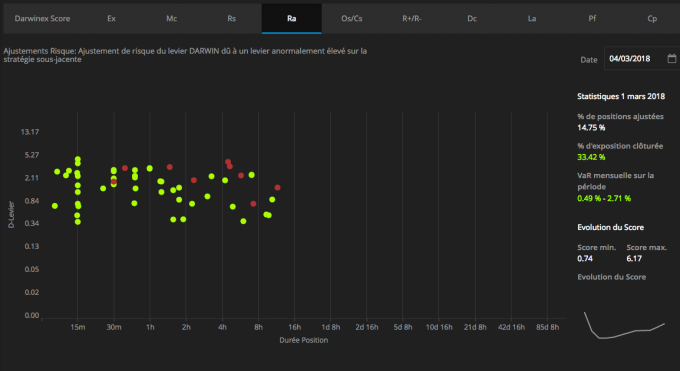Select topmost red dot near 4h
This screenshot has height=371, width=680.
(x=228, y=162)
